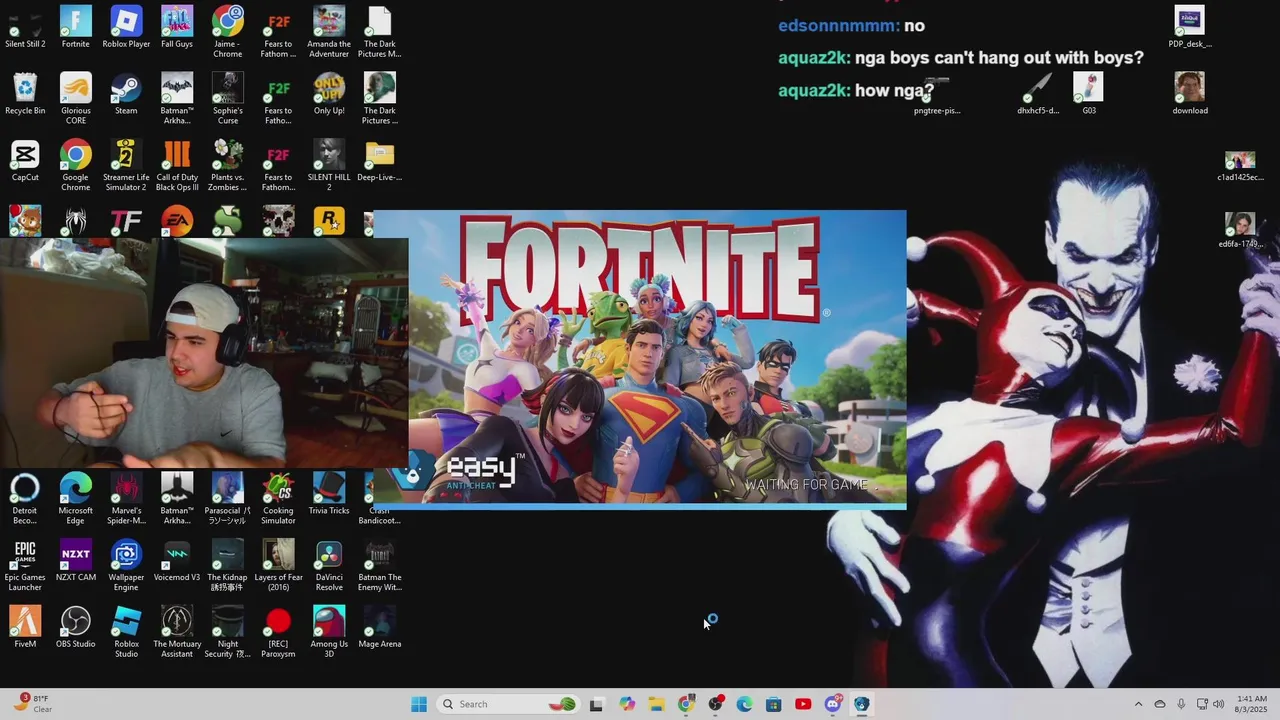Open the Deep-Live folder on the desktop
Viewport: 1280px width, 720px height.
tap(380, 160)
